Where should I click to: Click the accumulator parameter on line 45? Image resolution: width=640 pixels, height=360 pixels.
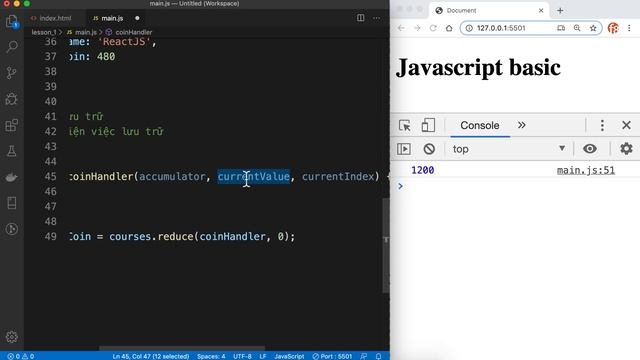coord(172,176)
